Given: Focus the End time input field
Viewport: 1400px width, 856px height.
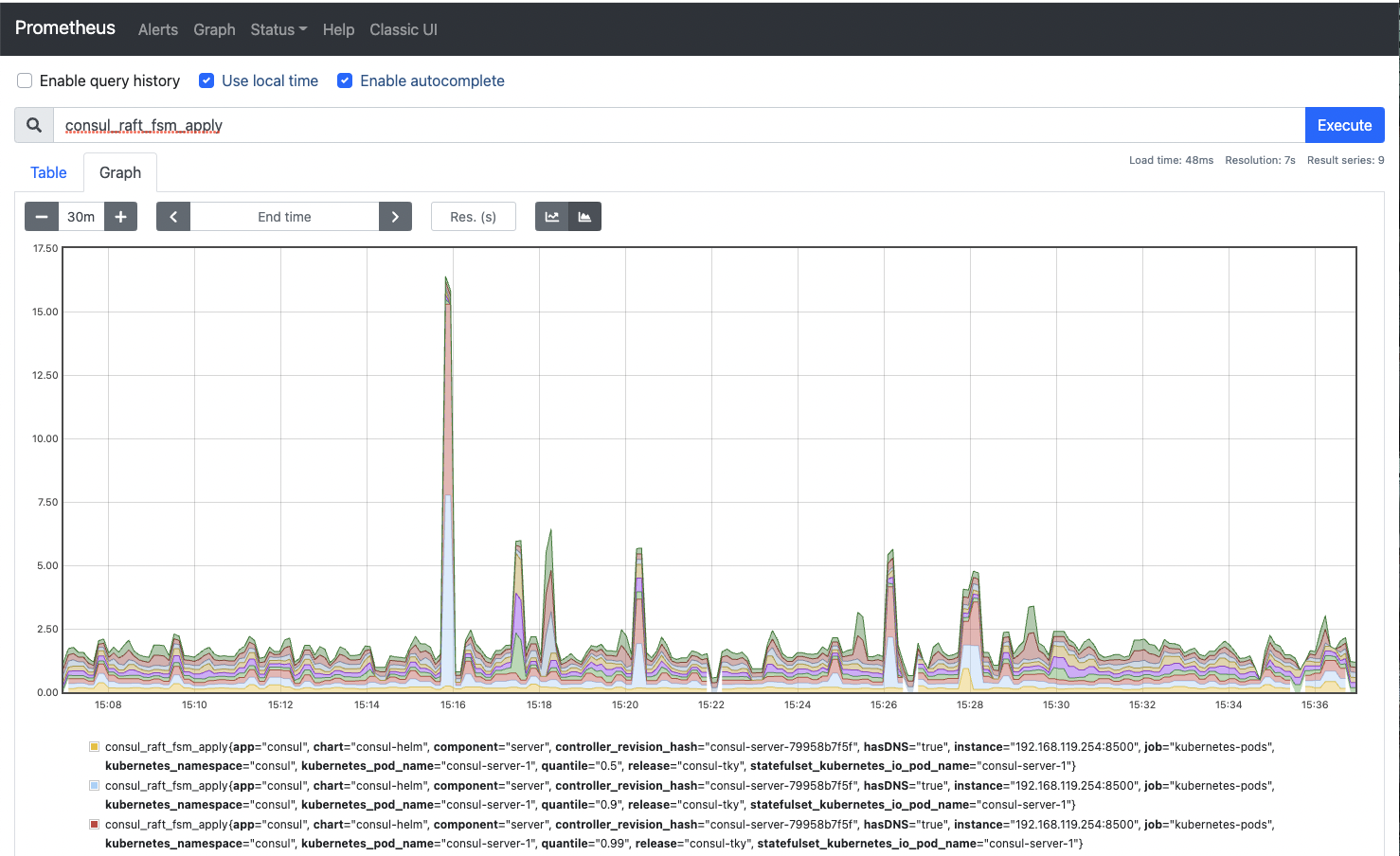Looking at the screenshot, I should [x=284, y=217].
